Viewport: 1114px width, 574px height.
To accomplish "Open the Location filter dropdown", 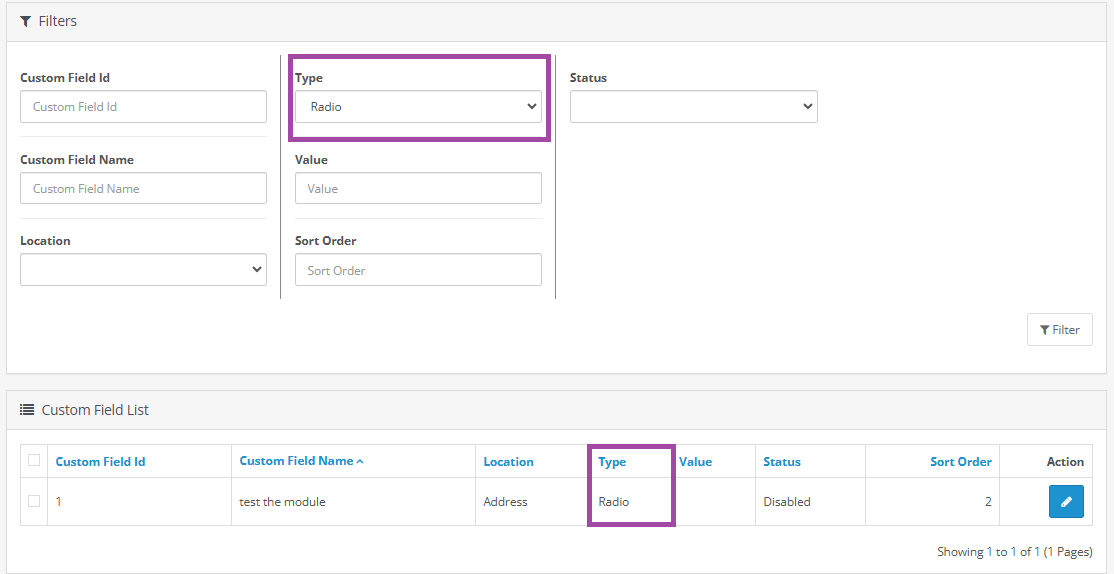I will (143, 270).
